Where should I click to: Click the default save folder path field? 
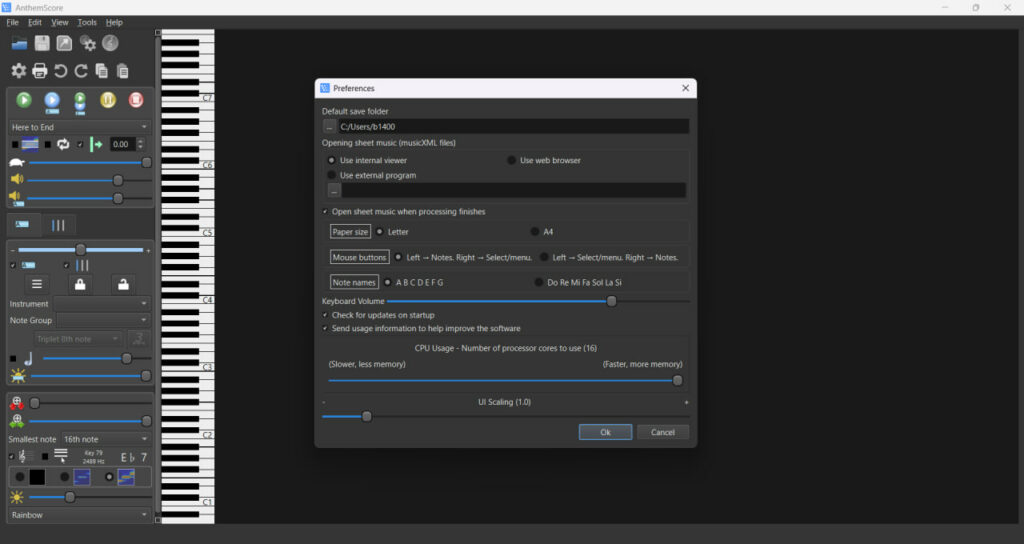coord(513,127)
